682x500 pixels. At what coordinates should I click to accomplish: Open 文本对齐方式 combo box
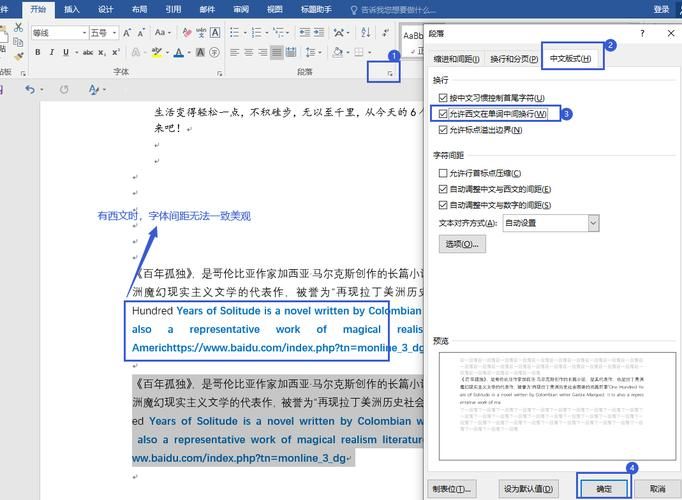tap(551, 223)
